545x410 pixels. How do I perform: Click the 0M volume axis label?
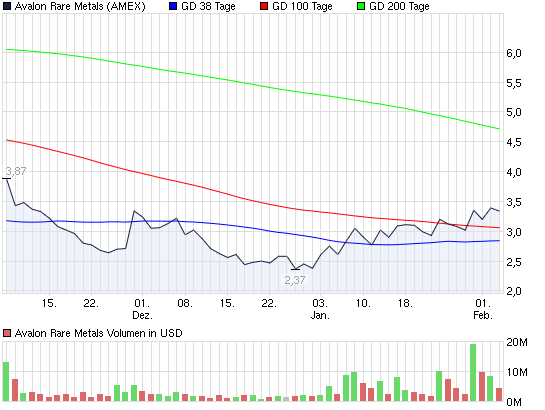[x=514, y=402]
